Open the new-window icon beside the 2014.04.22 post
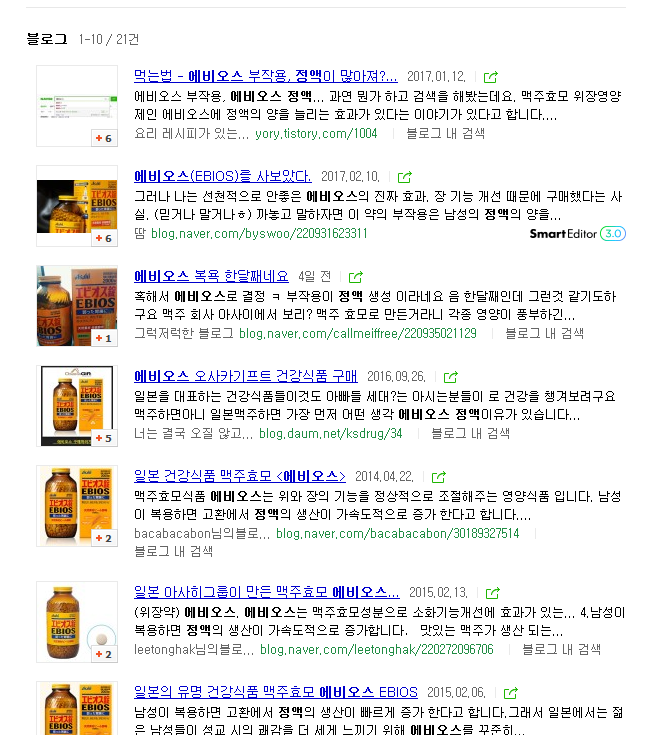The height and width of the screenshot is (735, 661). point(438,477)
